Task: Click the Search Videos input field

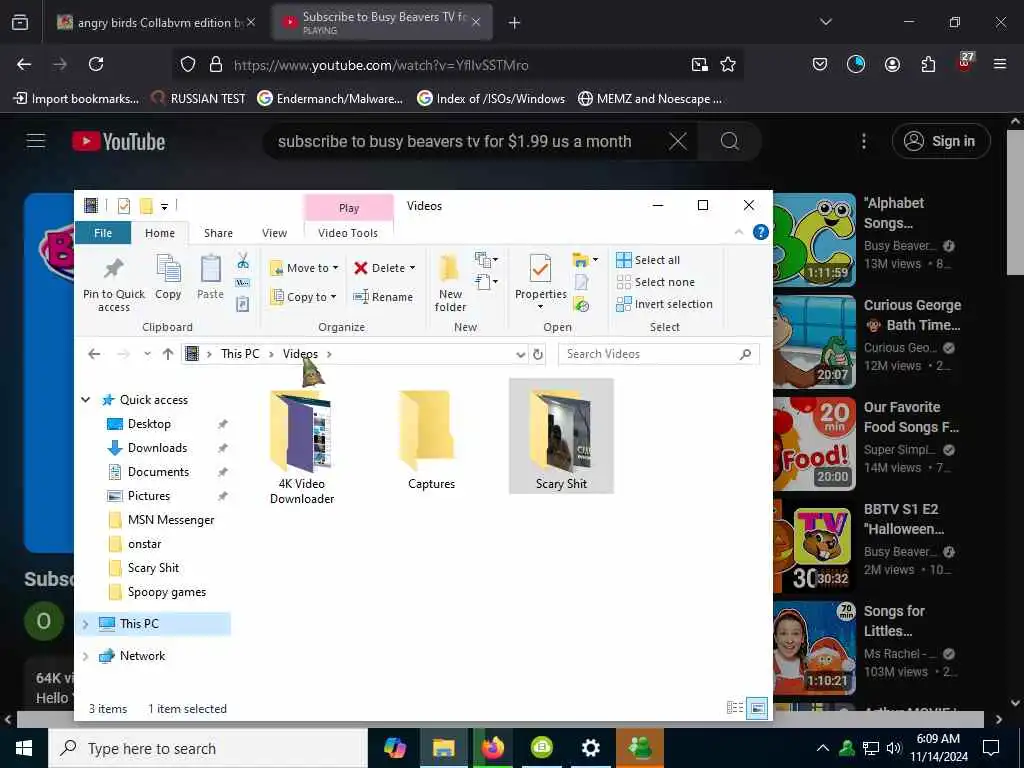Action: coord(658,354)
